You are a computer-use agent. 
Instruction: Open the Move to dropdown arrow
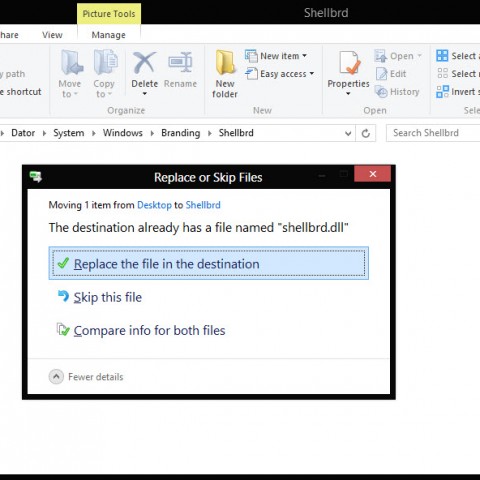(76, 94)
